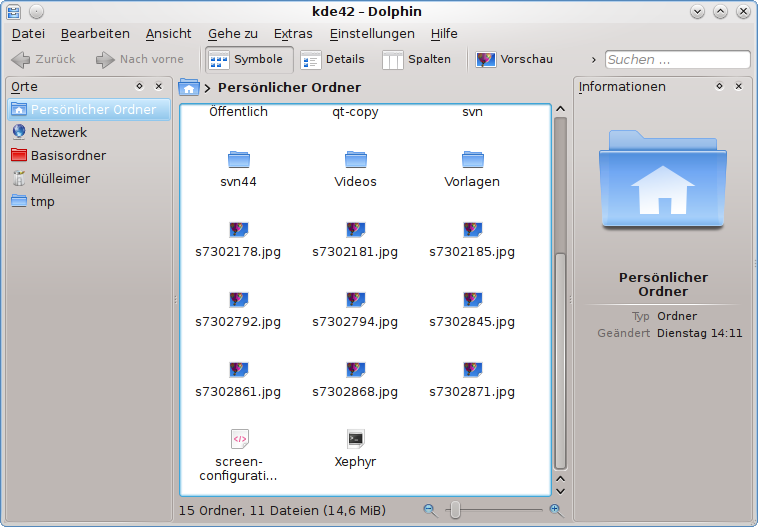Click the Nach vorne forward arrow
Screen dimensions: 758x527
point(140,60)
